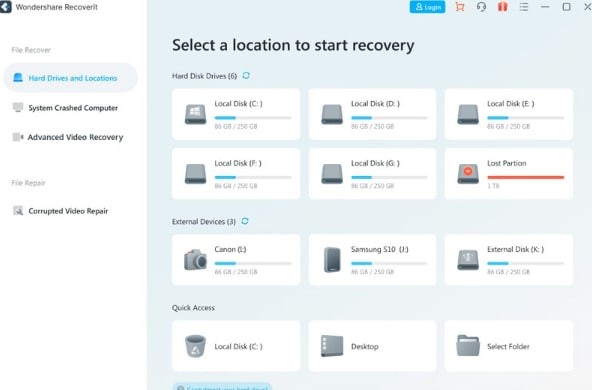
Task: Click the Canon camera device icon
Action: tap(195, 259)
